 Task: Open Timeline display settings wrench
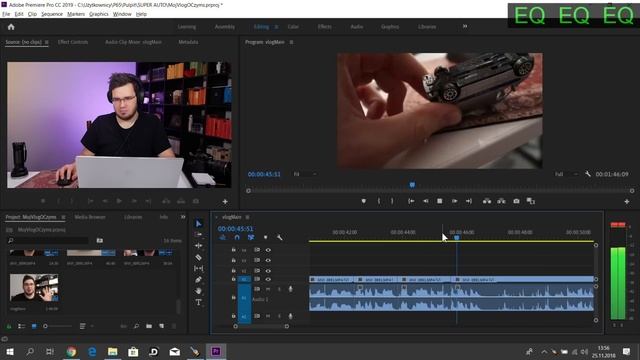(280, 238)
